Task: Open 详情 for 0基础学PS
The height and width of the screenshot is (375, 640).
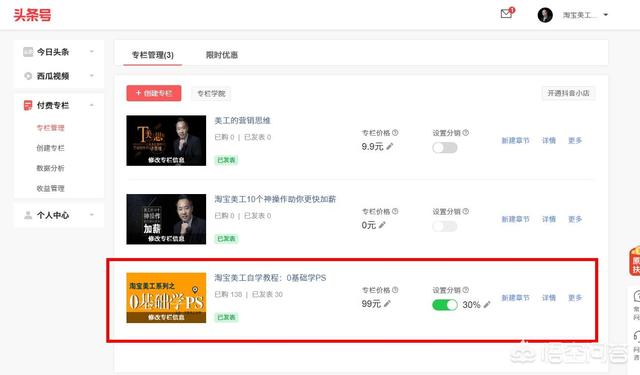Action: click(549, 298)
